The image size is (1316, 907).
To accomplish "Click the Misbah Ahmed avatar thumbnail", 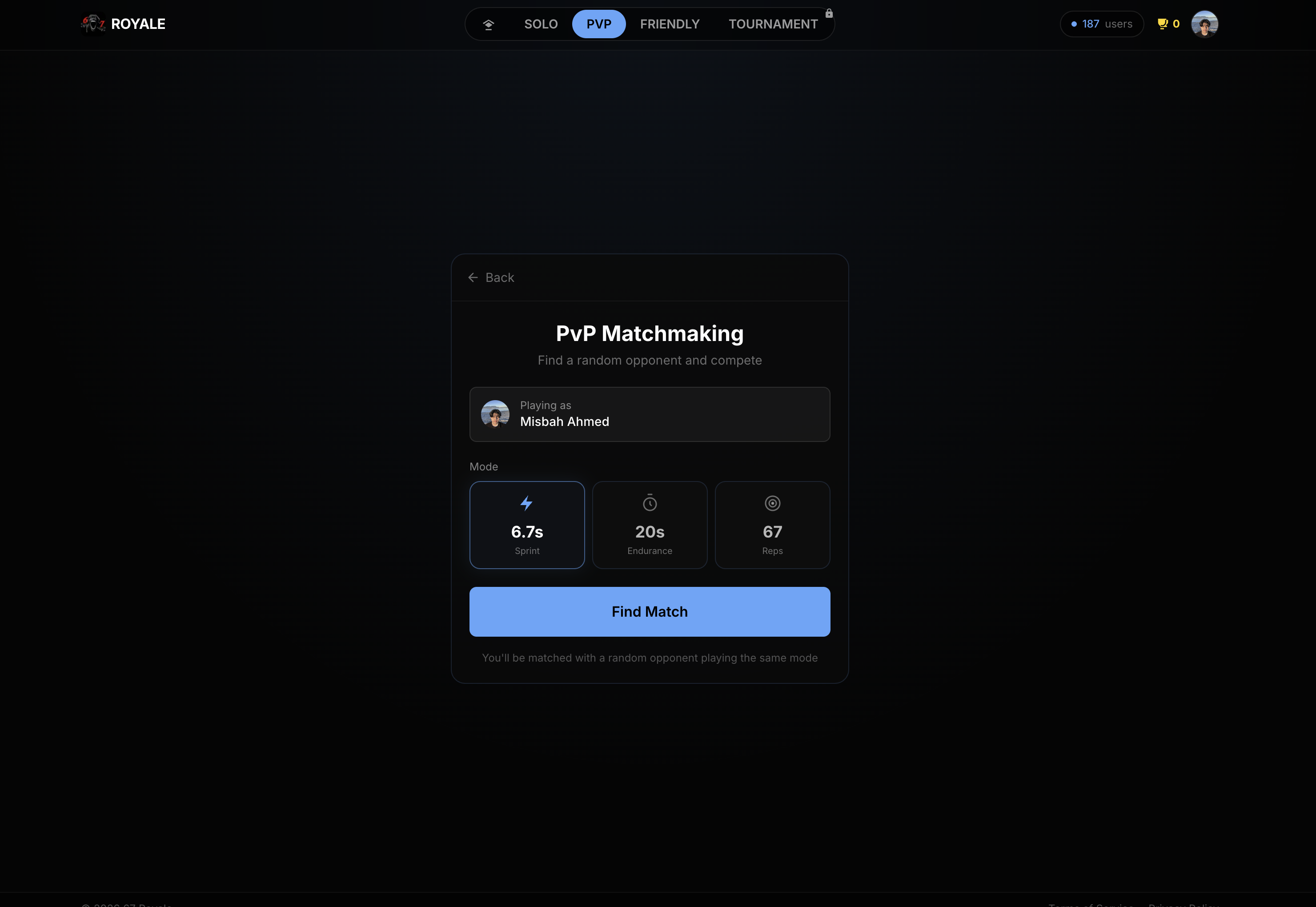I will pos(495,414).
